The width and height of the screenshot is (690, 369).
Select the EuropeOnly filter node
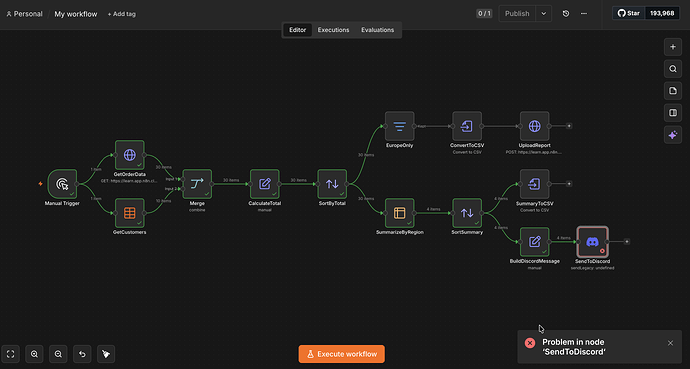[400, 126]
